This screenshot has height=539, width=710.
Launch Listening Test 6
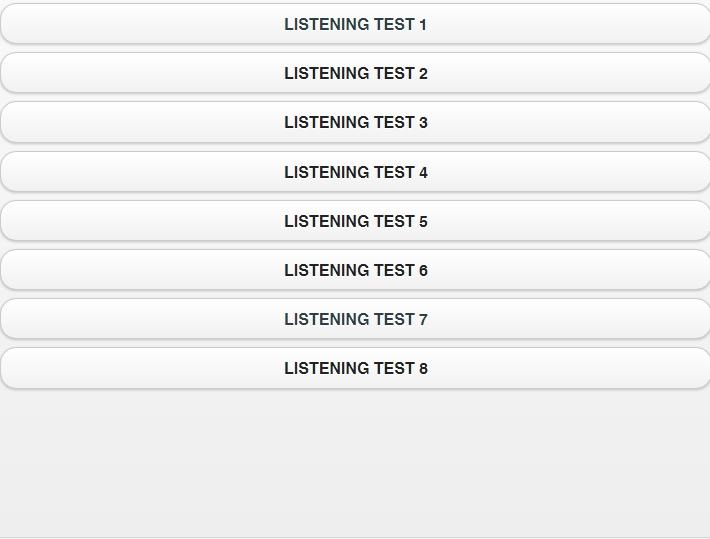click(355, 270)
